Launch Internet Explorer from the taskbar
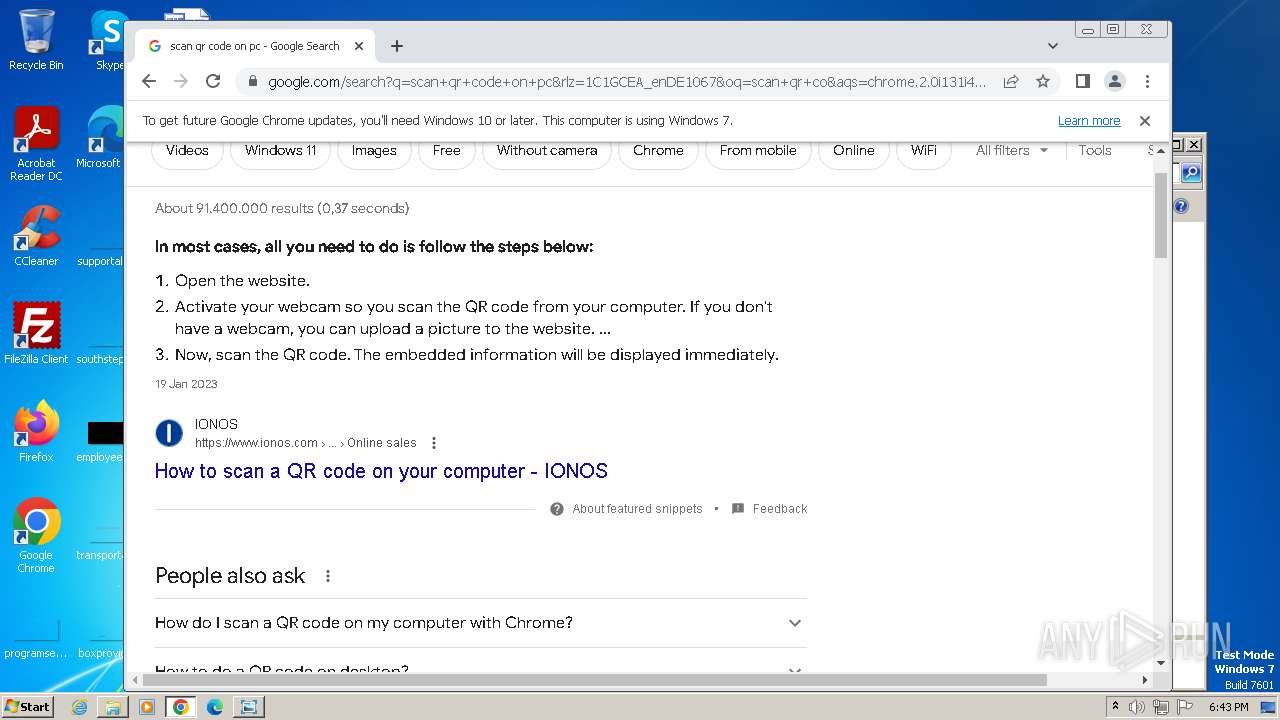 tap(80, 707)
